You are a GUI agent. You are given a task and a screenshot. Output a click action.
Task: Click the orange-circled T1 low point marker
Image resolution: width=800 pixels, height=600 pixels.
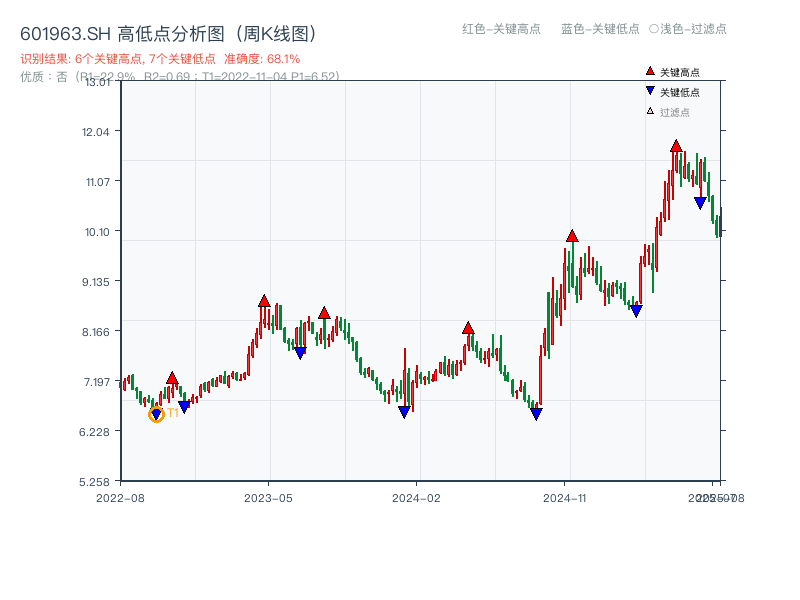pos(156,414)
